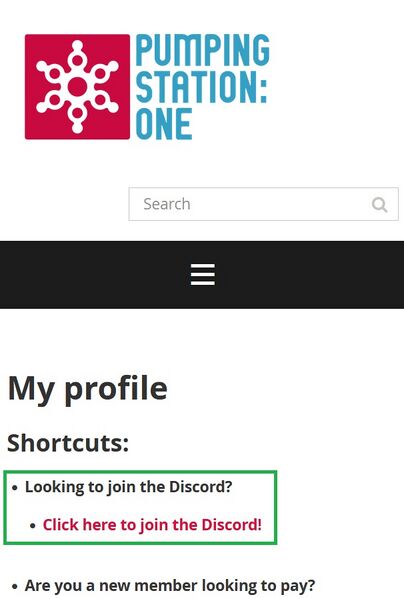Image resolution: width=404 pixels, height=599 pixels.
Task: Click the Pumping Station: One logo text
Action: click(x=203, y=87)
